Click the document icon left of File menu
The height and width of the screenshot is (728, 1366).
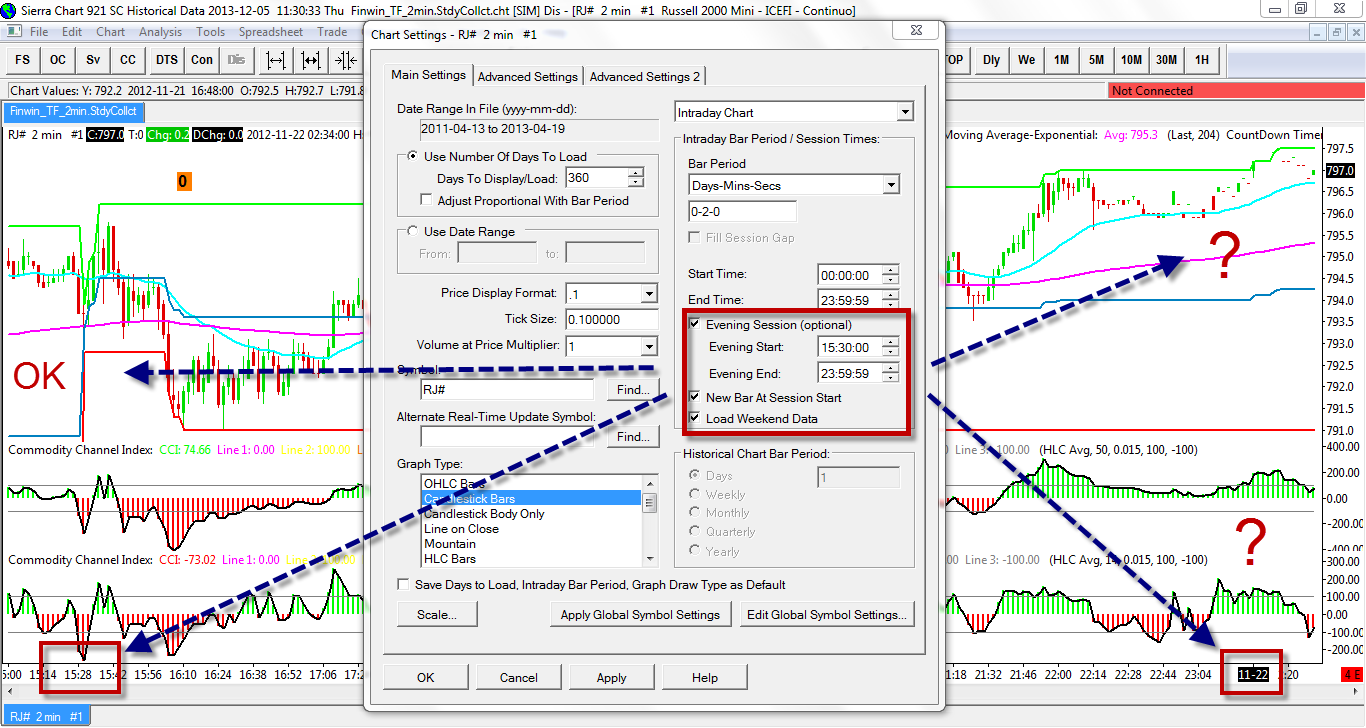click(14, 32)
